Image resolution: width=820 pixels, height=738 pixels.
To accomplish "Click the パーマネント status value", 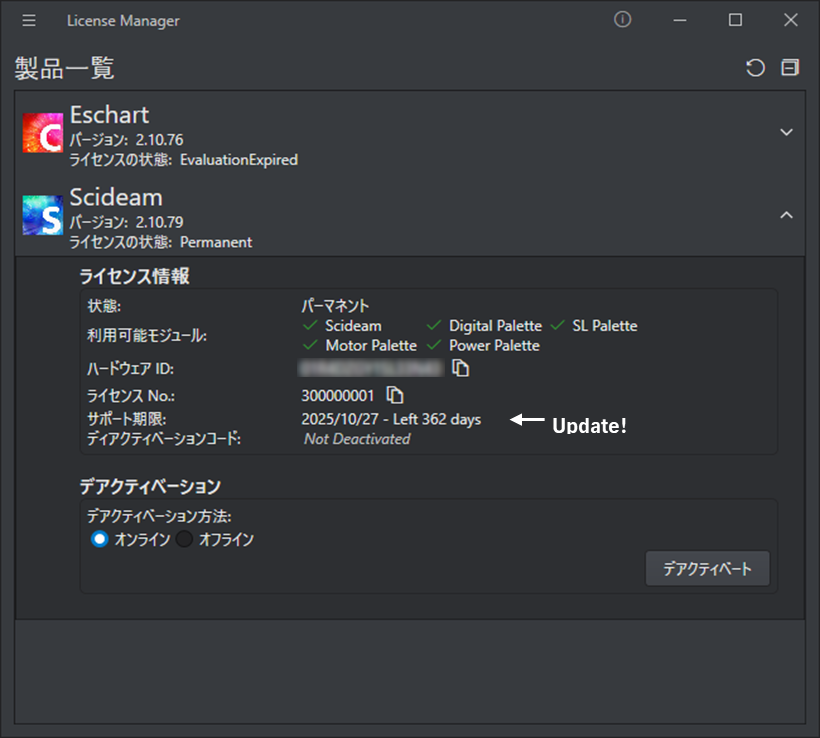I will (335, 306).
